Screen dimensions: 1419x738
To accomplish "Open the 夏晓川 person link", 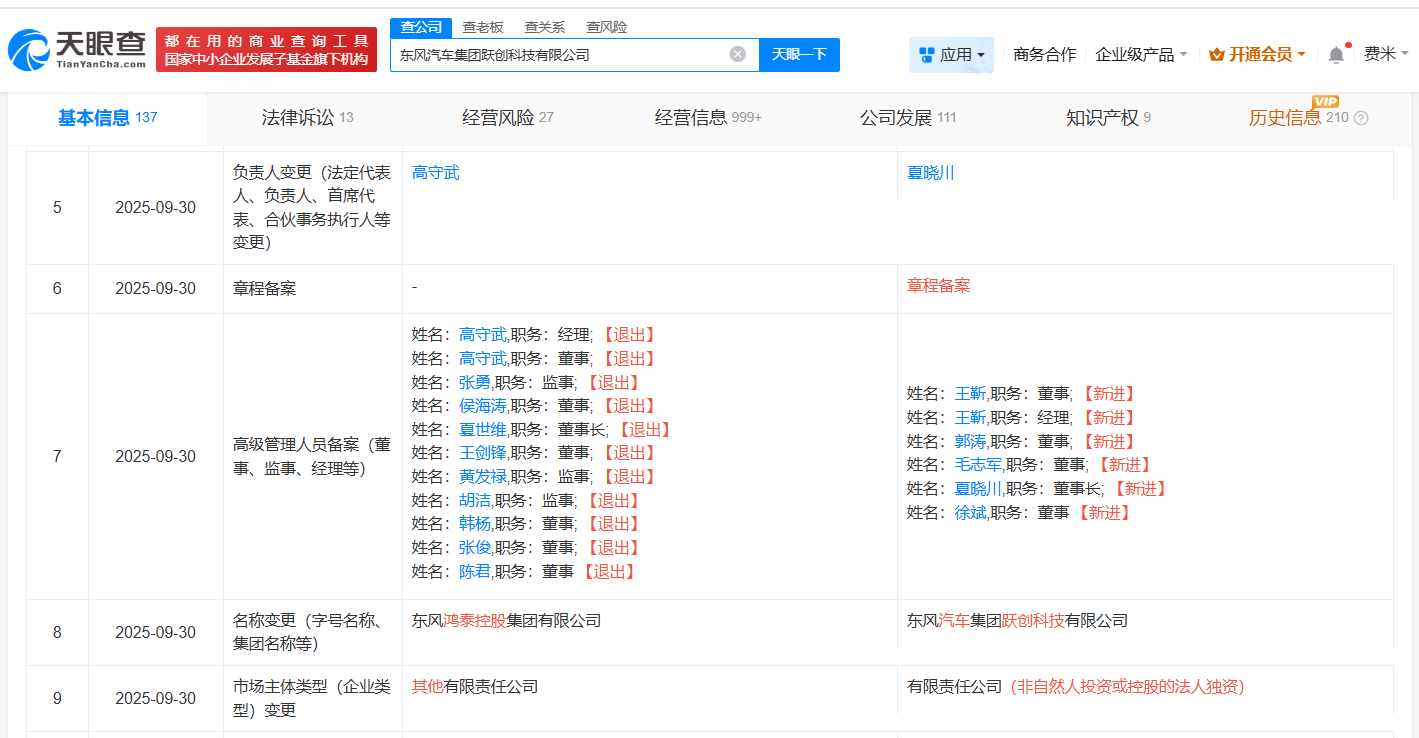I will click(932, 172).
